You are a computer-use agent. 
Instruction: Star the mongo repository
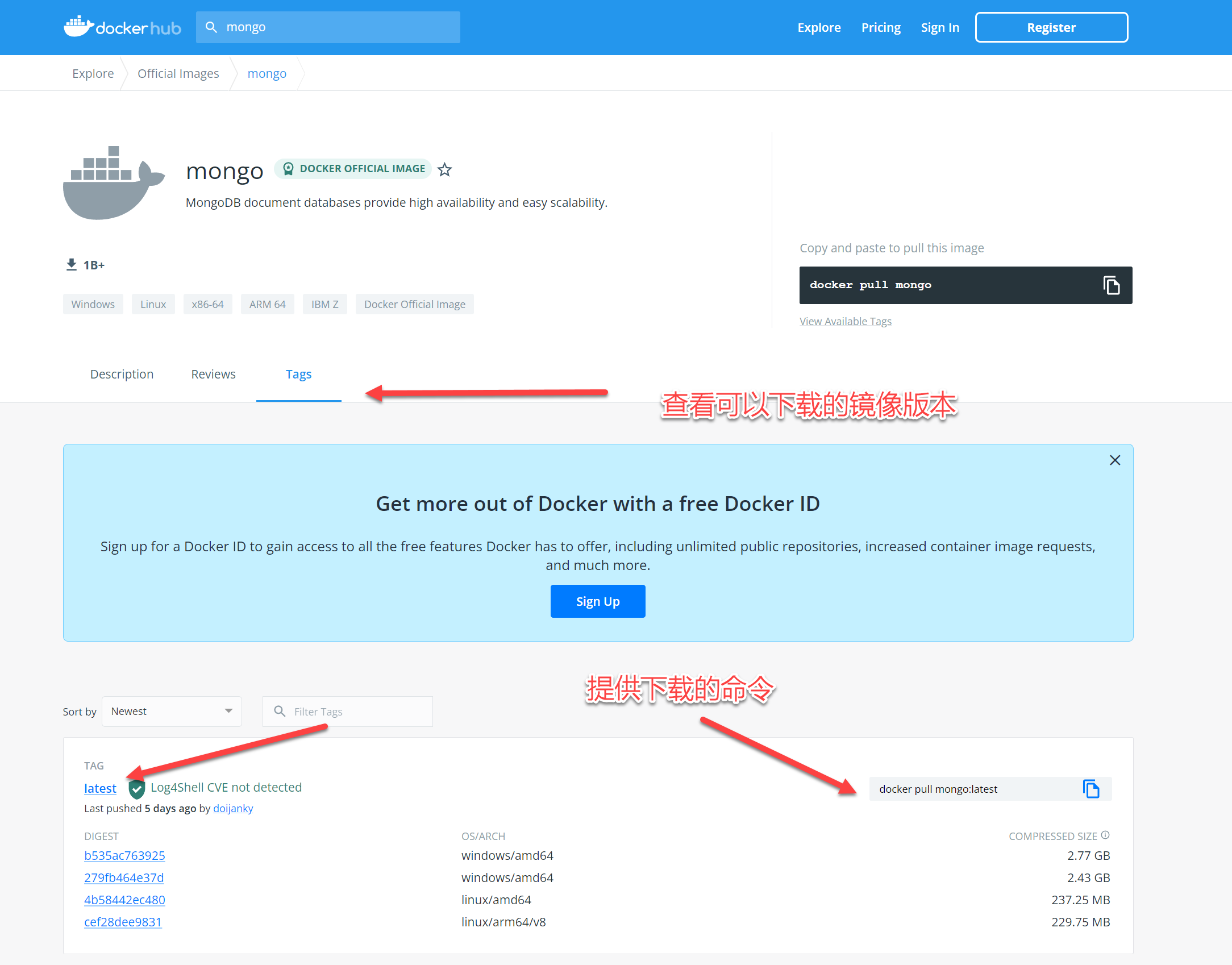point(445,169)
